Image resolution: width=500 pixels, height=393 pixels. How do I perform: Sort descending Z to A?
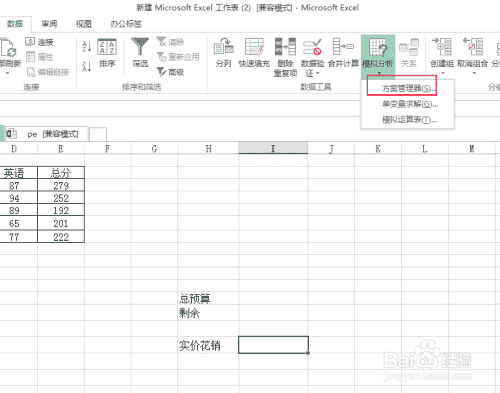coord(86,67)
